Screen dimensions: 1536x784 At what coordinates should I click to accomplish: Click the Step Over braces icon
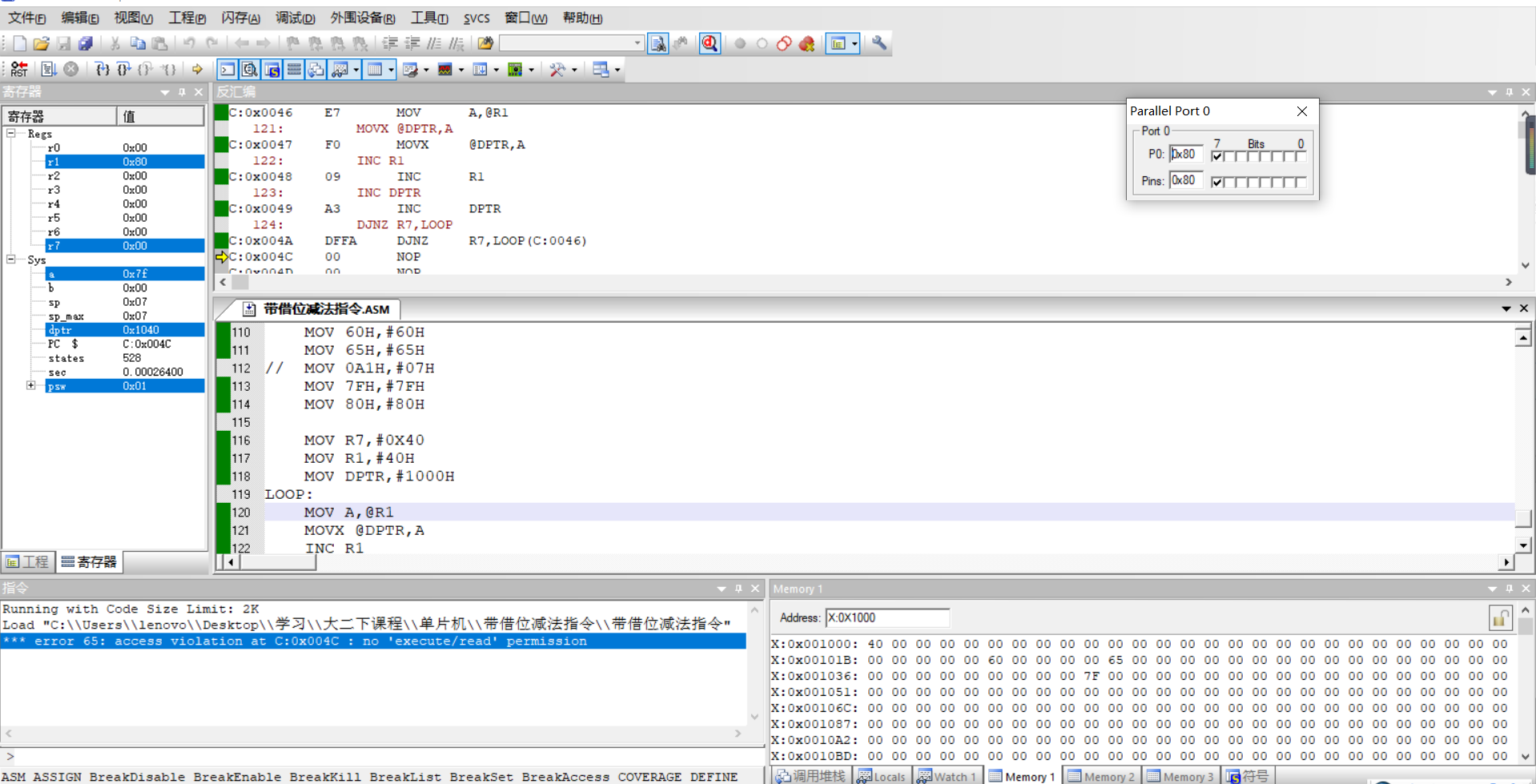click(123, 70)
